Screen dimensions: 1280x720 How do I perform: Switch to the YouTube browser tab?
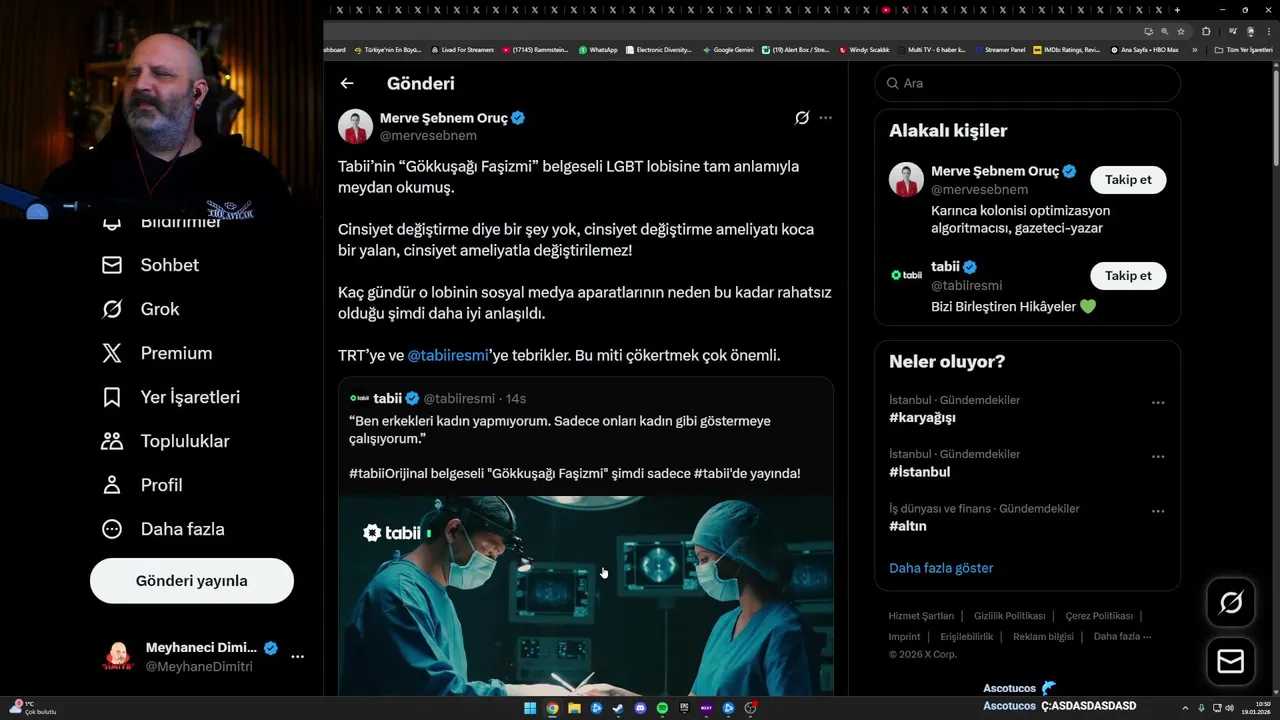coord(886,9)
